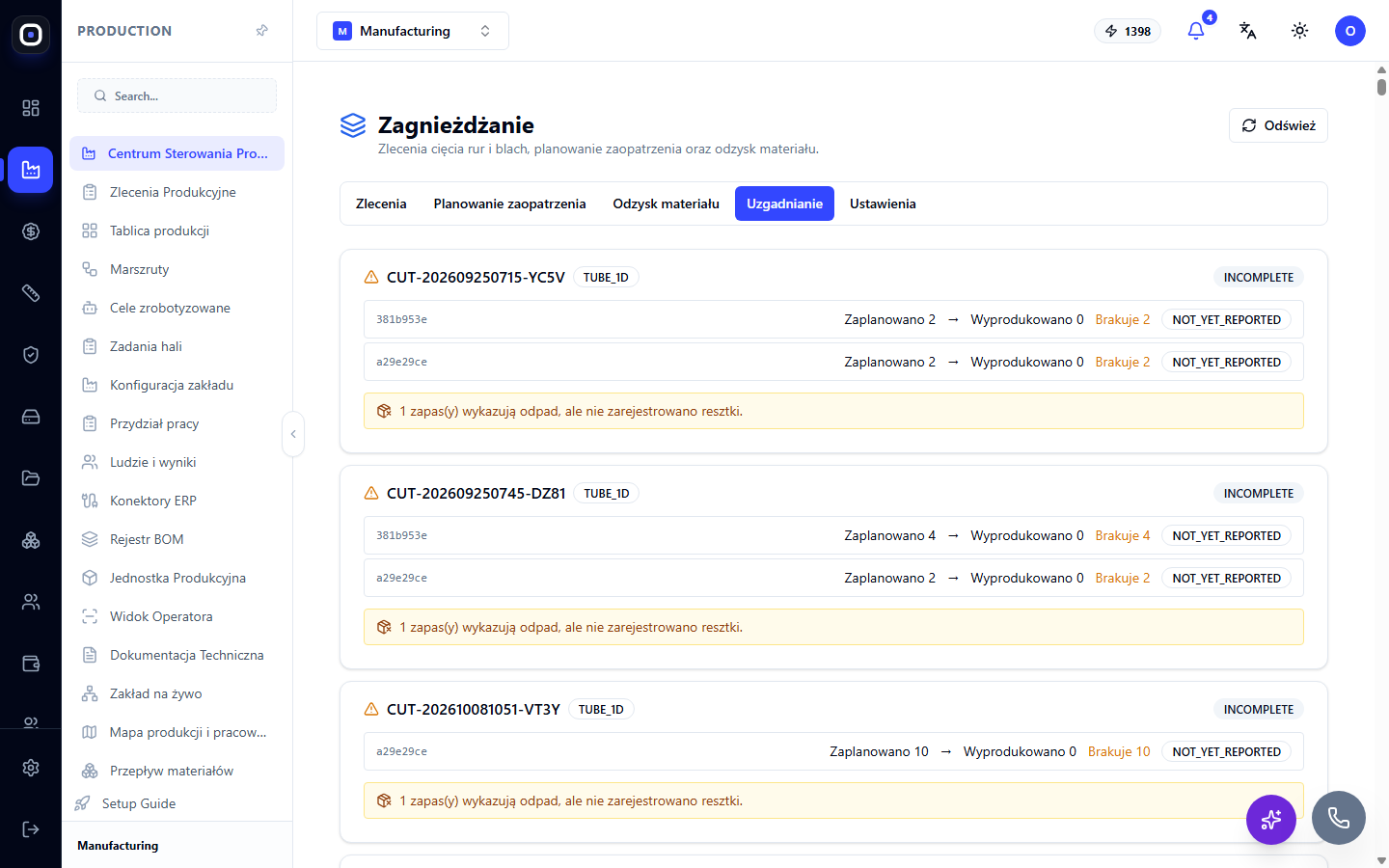Open Rejestr BOM in sidebar
This screenshot has height=868, width=1389.
[177, 539]
